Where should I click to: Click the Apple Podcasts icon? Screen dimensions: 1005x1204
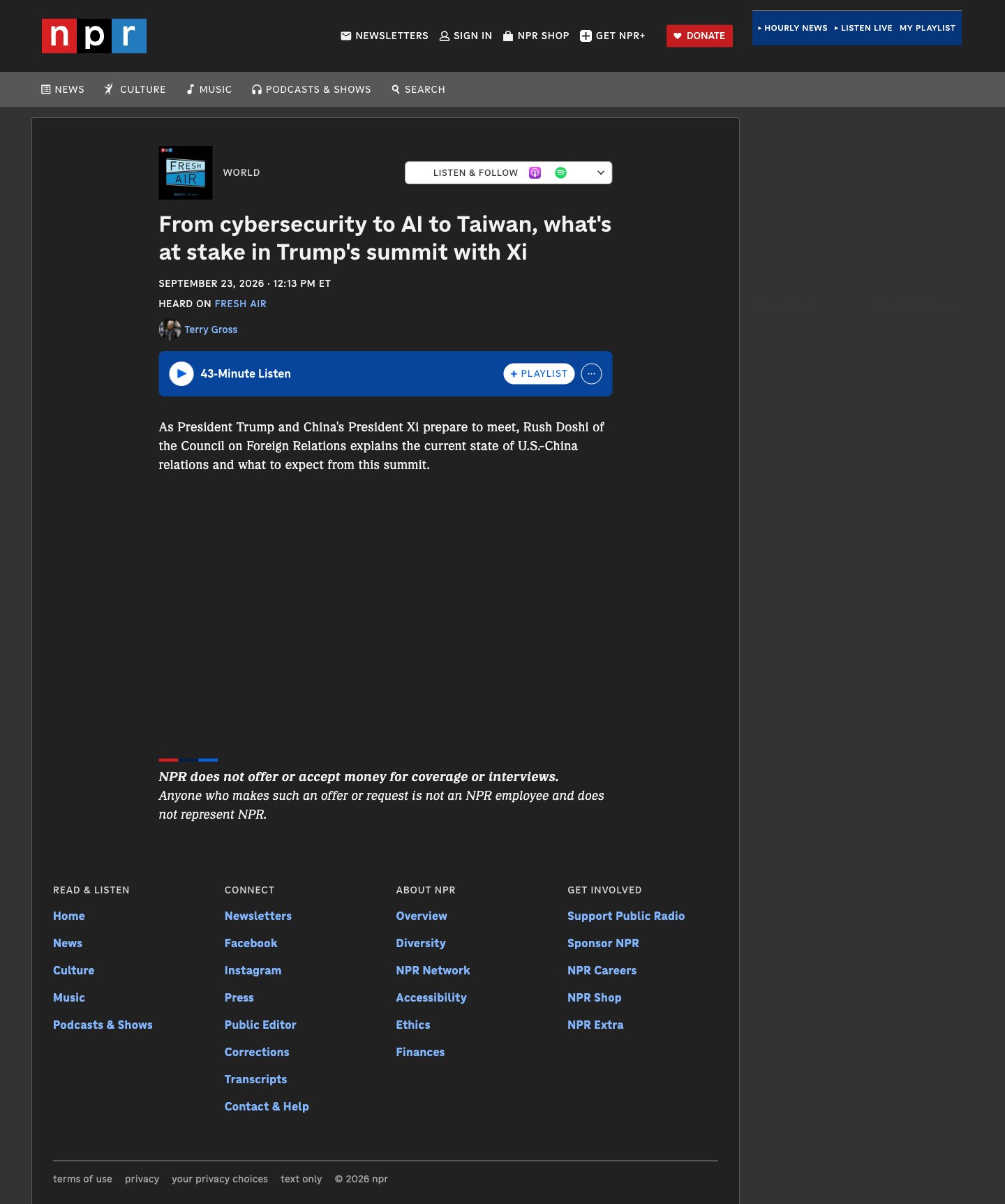pos(535,172)
